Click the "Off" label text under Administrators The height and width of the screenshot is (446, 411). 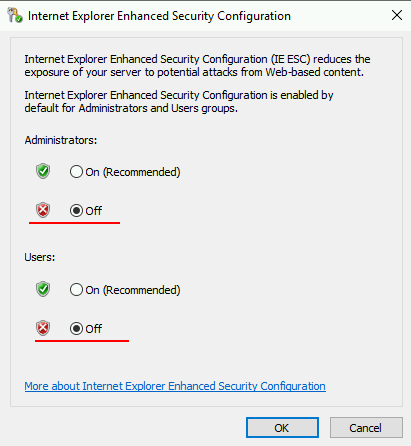pyautogui.click(x=94, y=211)
